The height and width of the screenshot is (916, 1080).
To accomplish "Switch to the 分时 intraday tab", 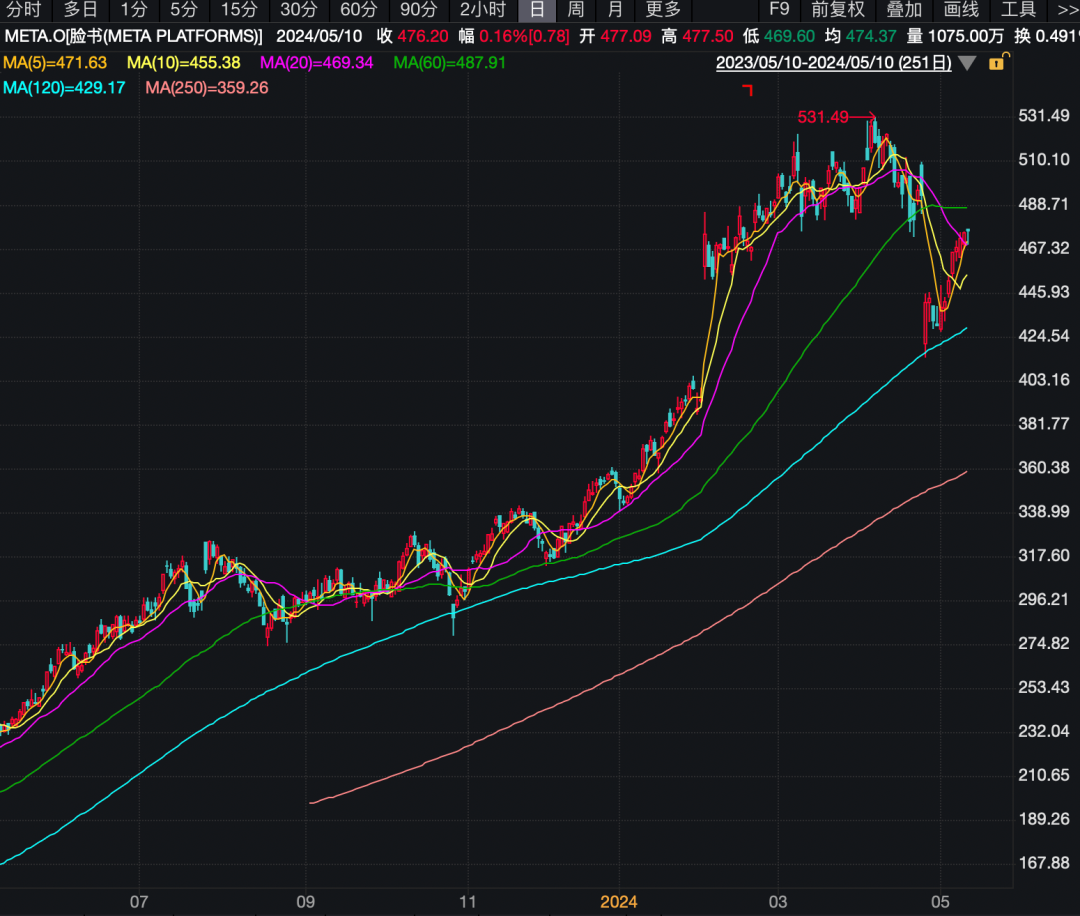I will point(24,10).
